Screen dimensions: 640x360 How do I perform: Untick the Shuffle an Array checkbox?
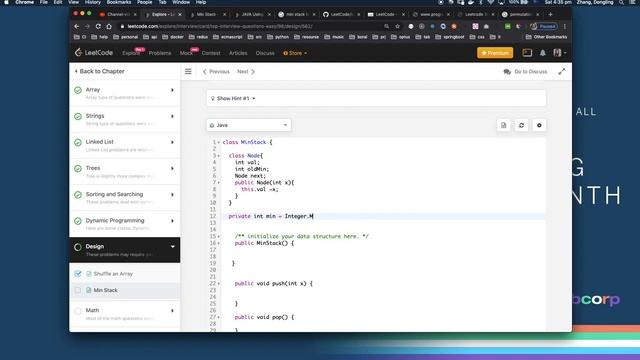[x=78, y=274]
